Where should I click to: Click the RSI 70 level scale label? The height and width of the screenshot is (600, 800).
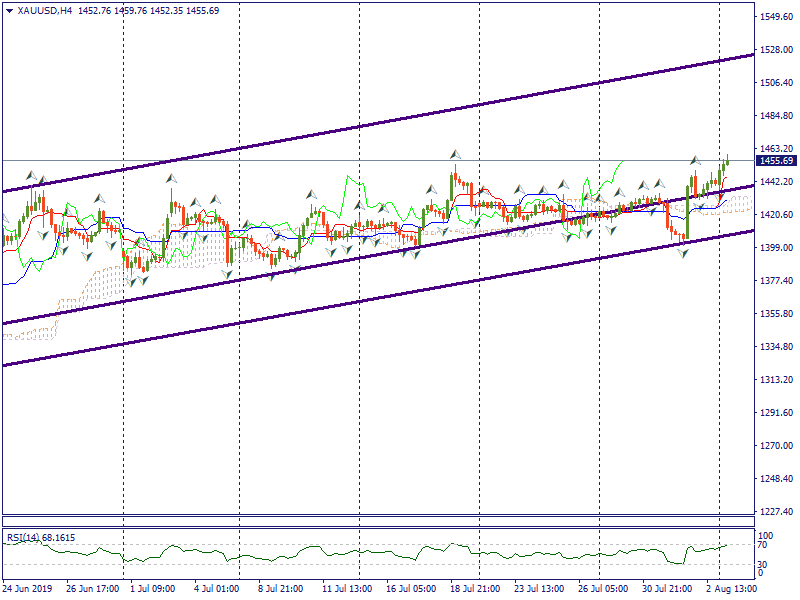tap(762, 546)
